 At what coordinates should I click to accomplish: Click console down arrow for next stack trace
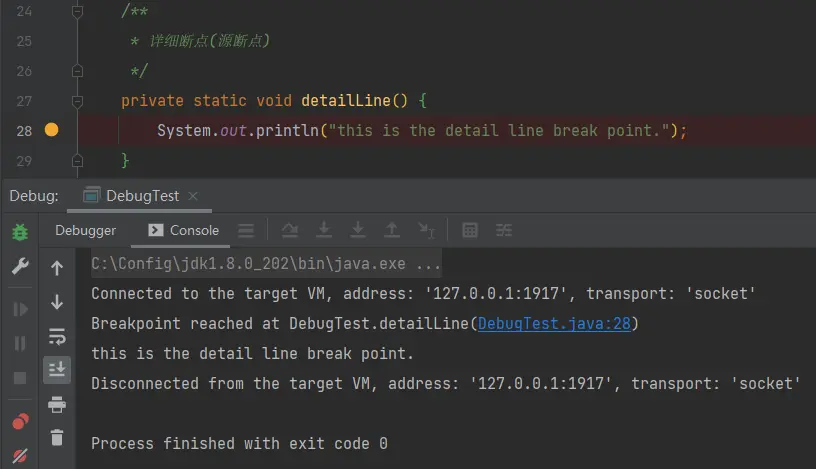tap(57, 302)
